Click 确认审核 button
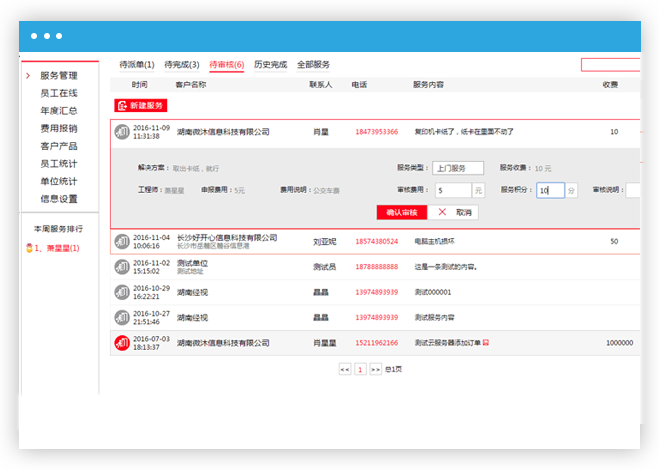 point(402,212)
